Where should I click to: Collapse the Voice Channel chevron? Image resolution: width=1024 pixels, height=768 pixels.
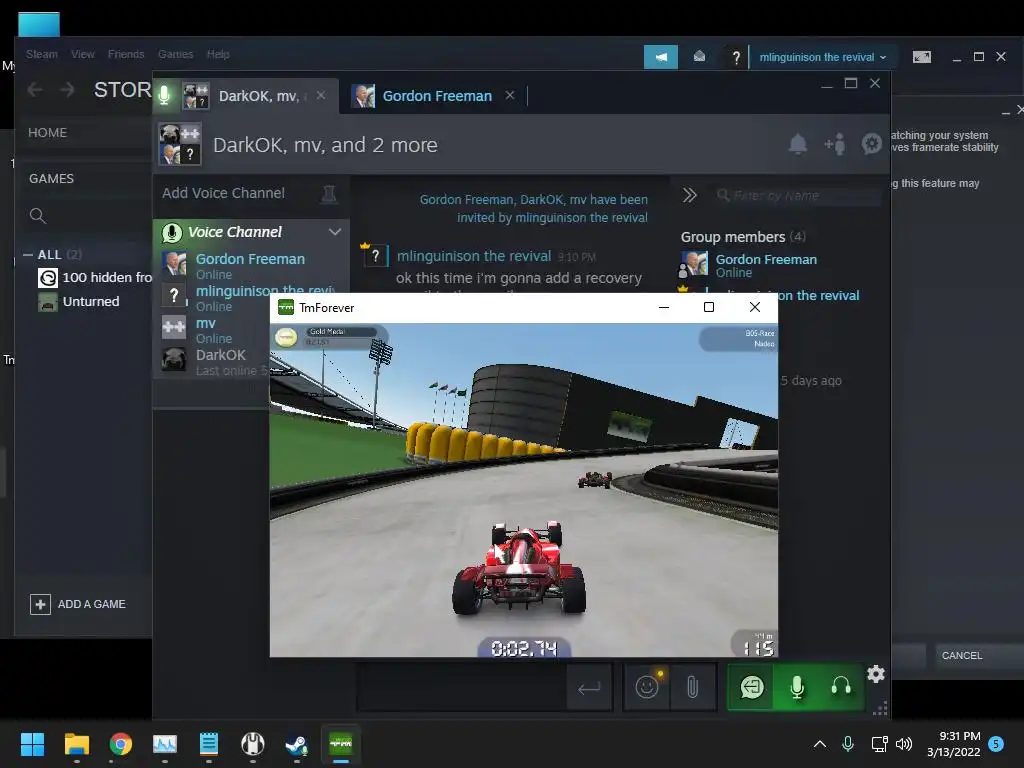(335, 232)
